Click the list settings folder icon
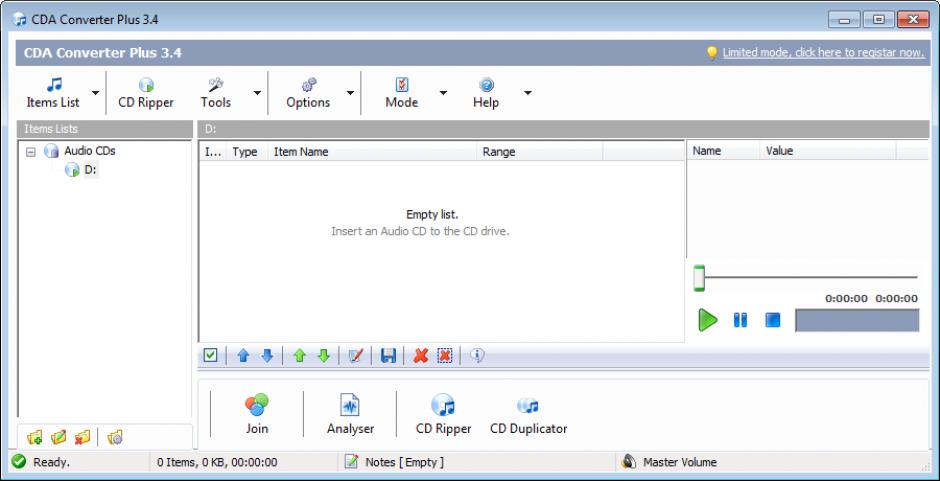 [115, 438]
